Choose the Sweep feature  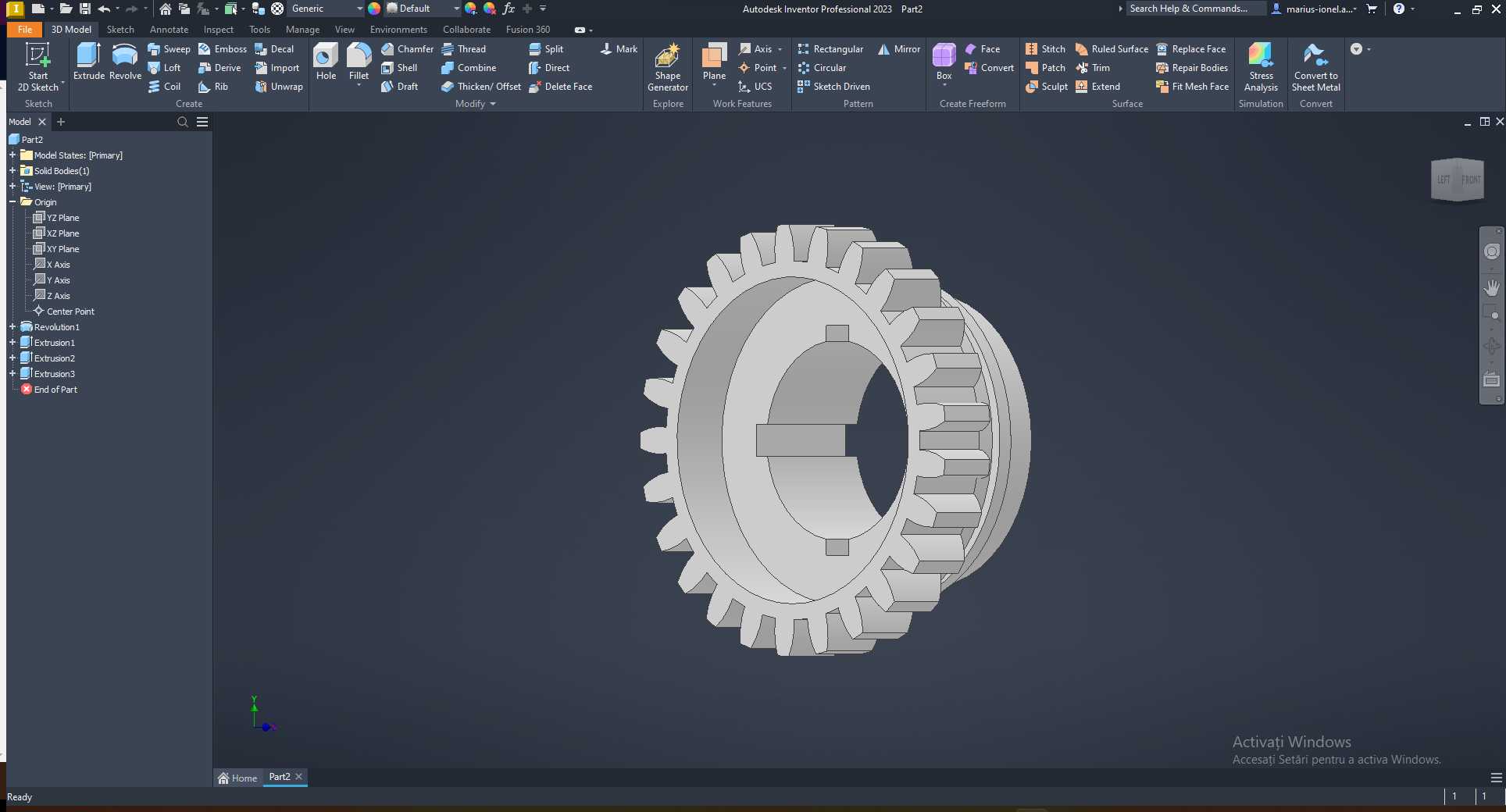(x=169, y=49)
